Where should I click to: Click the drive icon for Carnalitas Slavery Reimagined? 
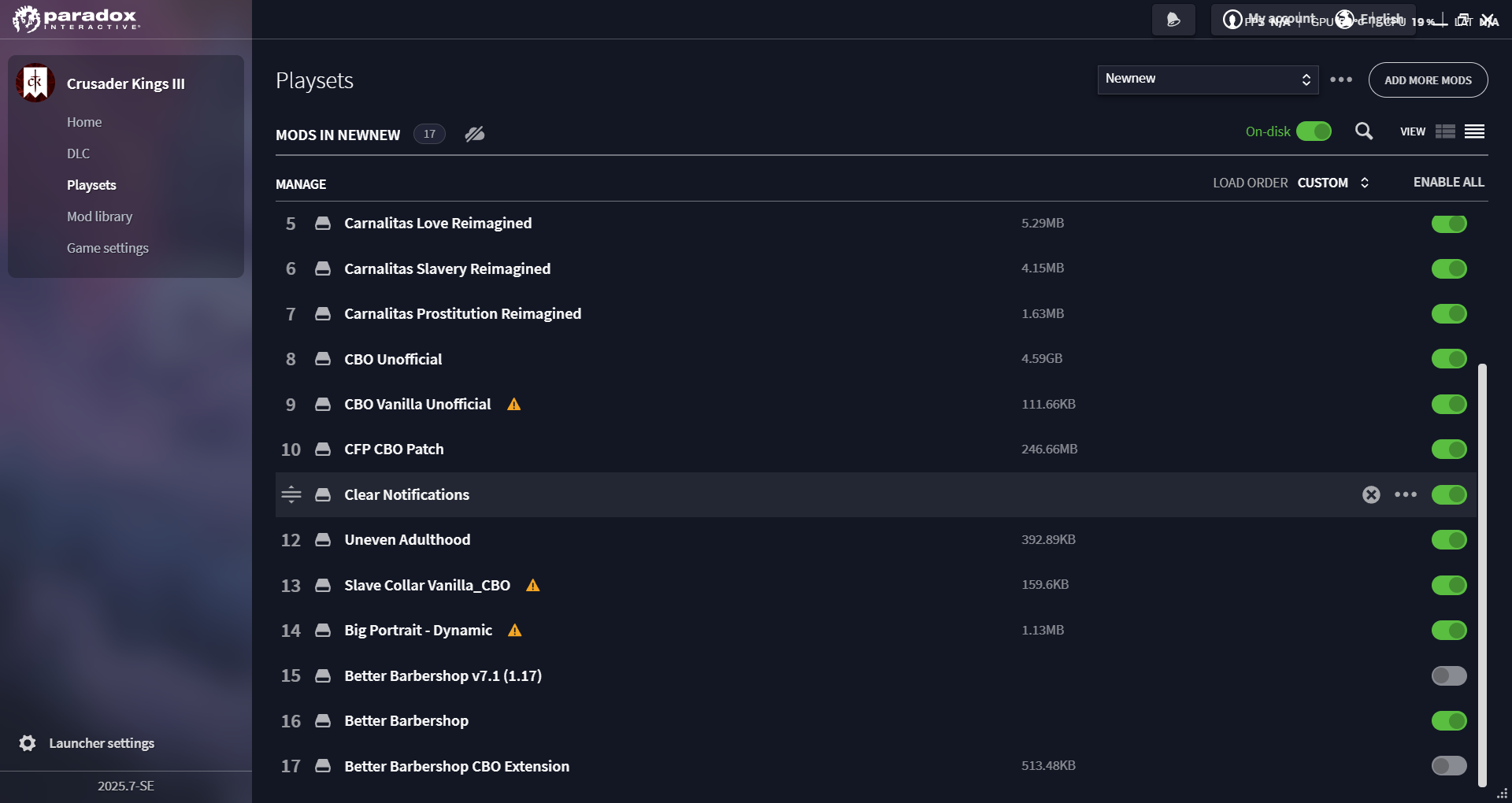coord(323,268)
